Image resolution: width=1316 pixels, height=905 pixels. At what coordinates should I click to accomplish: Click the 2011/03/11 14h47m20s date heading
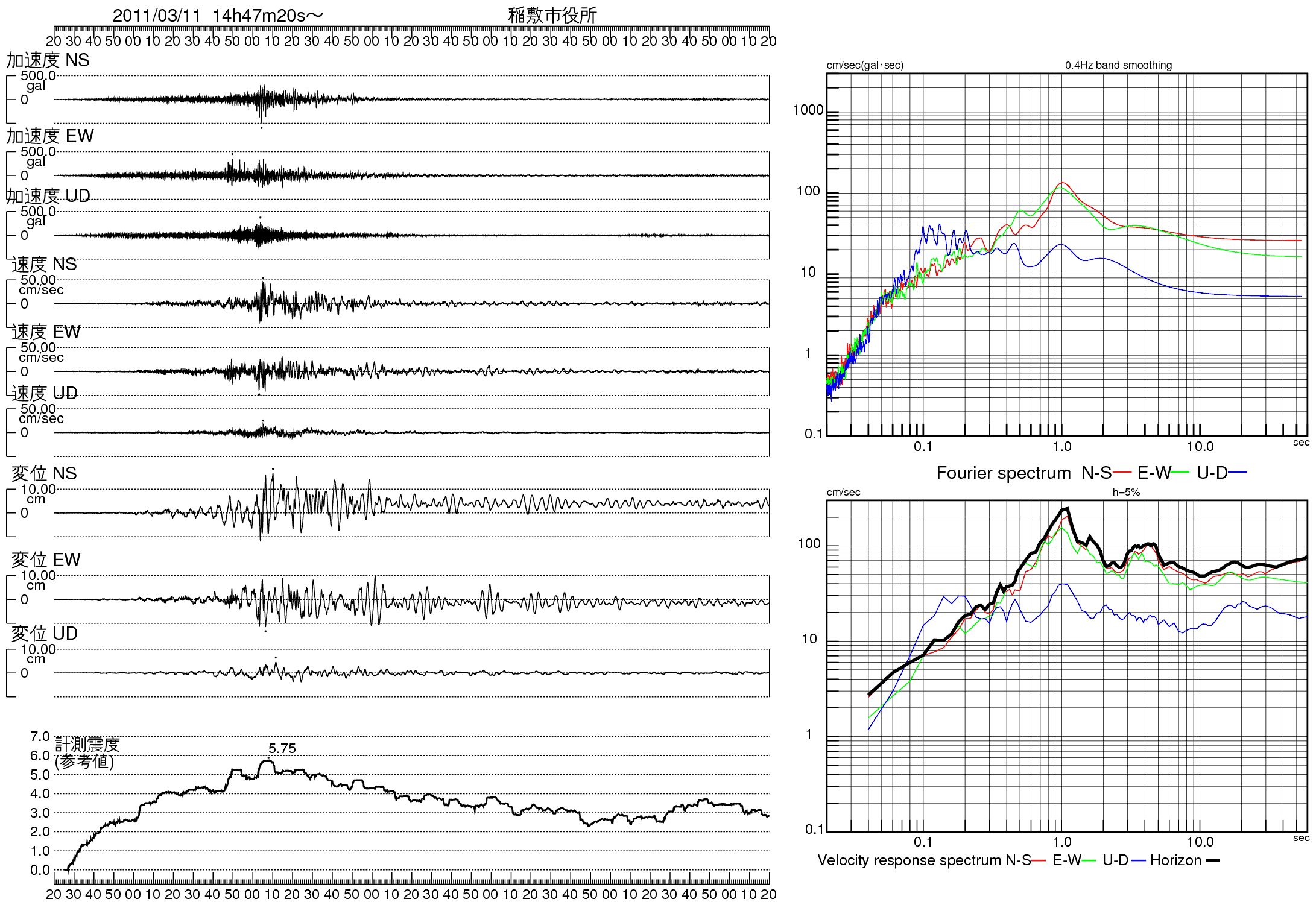(x=218, y=16)
